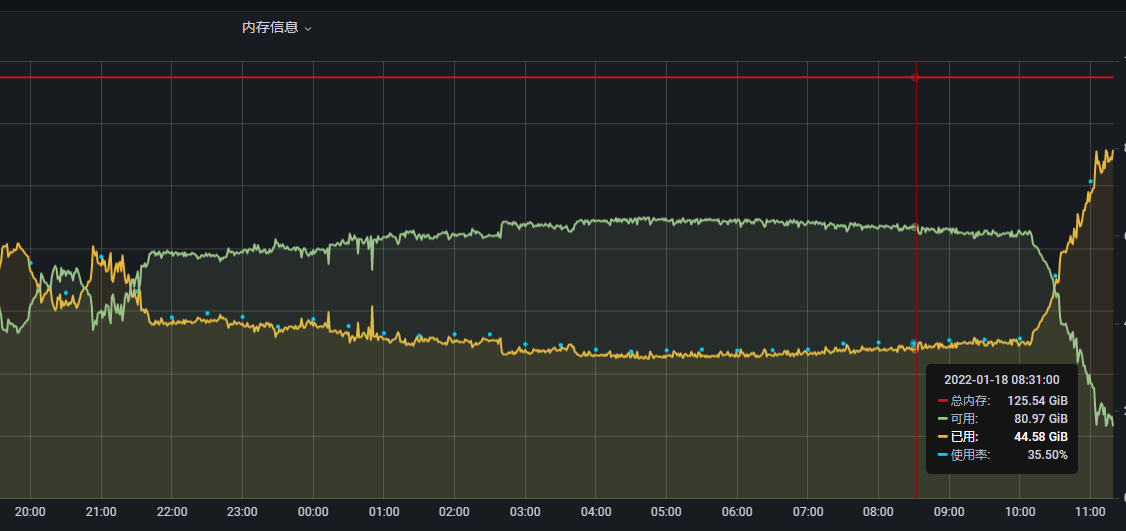Screen dimensions: 1126x531
Task: Open the 内存信息 panel title menu
Action: click(x=270, y=28)
